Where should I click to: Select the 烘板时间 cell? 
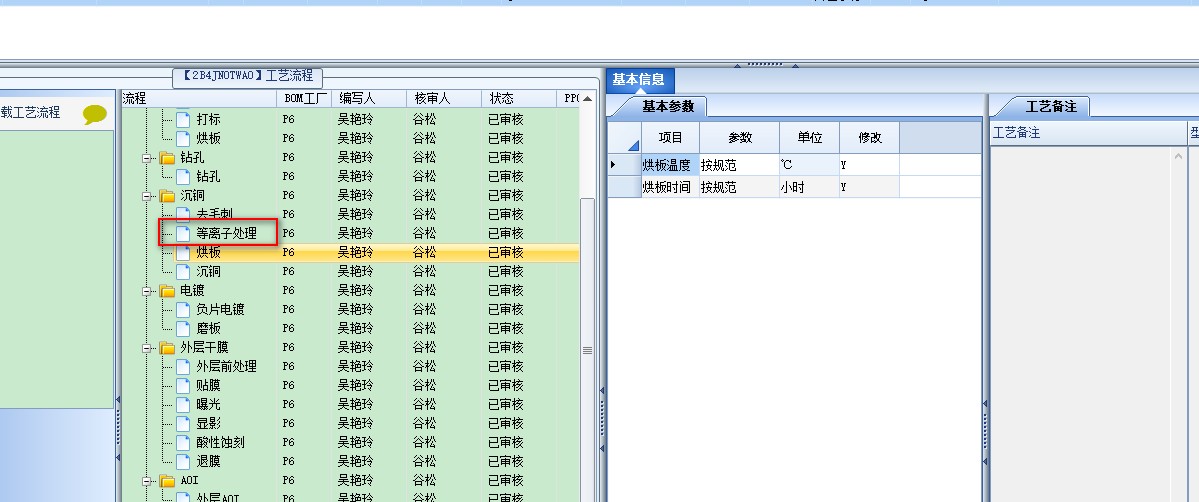click(671, 187)
